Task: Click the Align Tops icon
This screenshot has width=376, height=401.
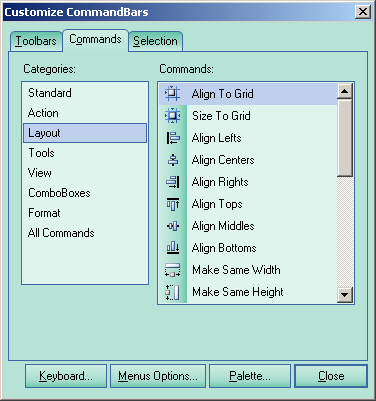Action: coord(173,204)
